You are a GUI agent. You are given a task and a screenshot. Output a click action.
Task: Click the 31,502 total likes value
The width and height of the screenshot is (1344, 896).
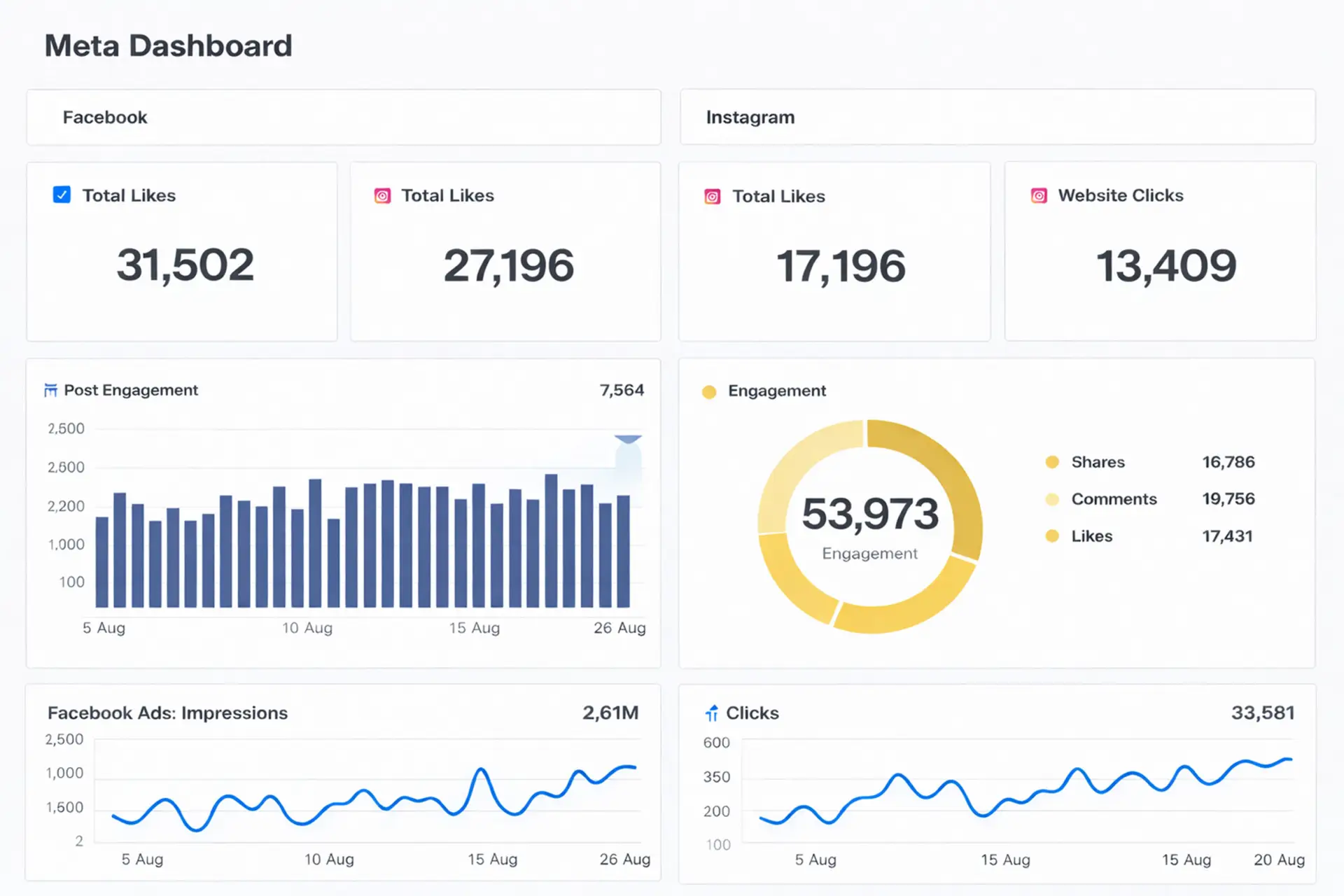point(185,265)
